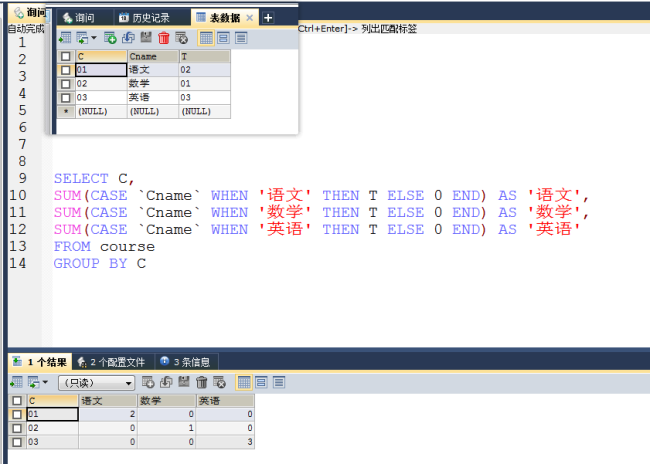Click the greyed save icon in result toolbar
Viewport: 650px width, 464px height.
pyautogui.click(x=184, y=382)
